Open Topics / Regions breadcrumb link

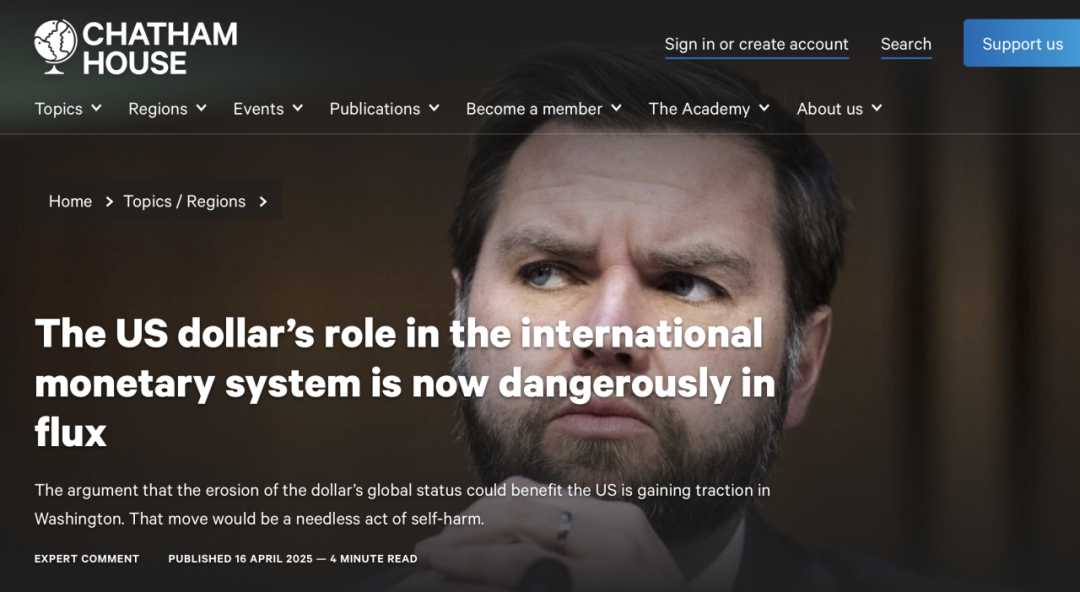(185, 201)
